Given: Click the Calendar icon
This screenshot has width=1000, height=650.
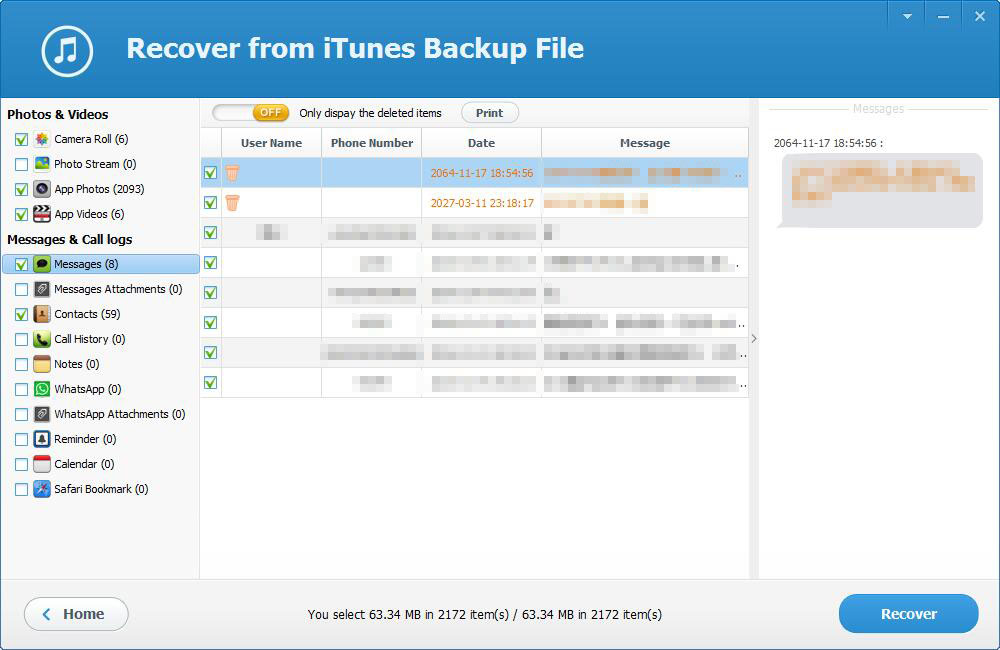Looking at the screenshot, I should (42, 464).
